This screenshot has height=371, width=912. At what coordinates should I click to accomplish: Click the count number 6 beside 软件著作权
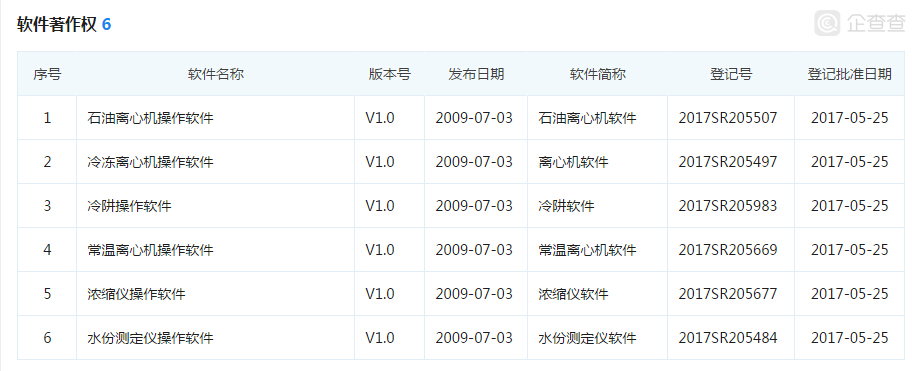coord(106,24)
